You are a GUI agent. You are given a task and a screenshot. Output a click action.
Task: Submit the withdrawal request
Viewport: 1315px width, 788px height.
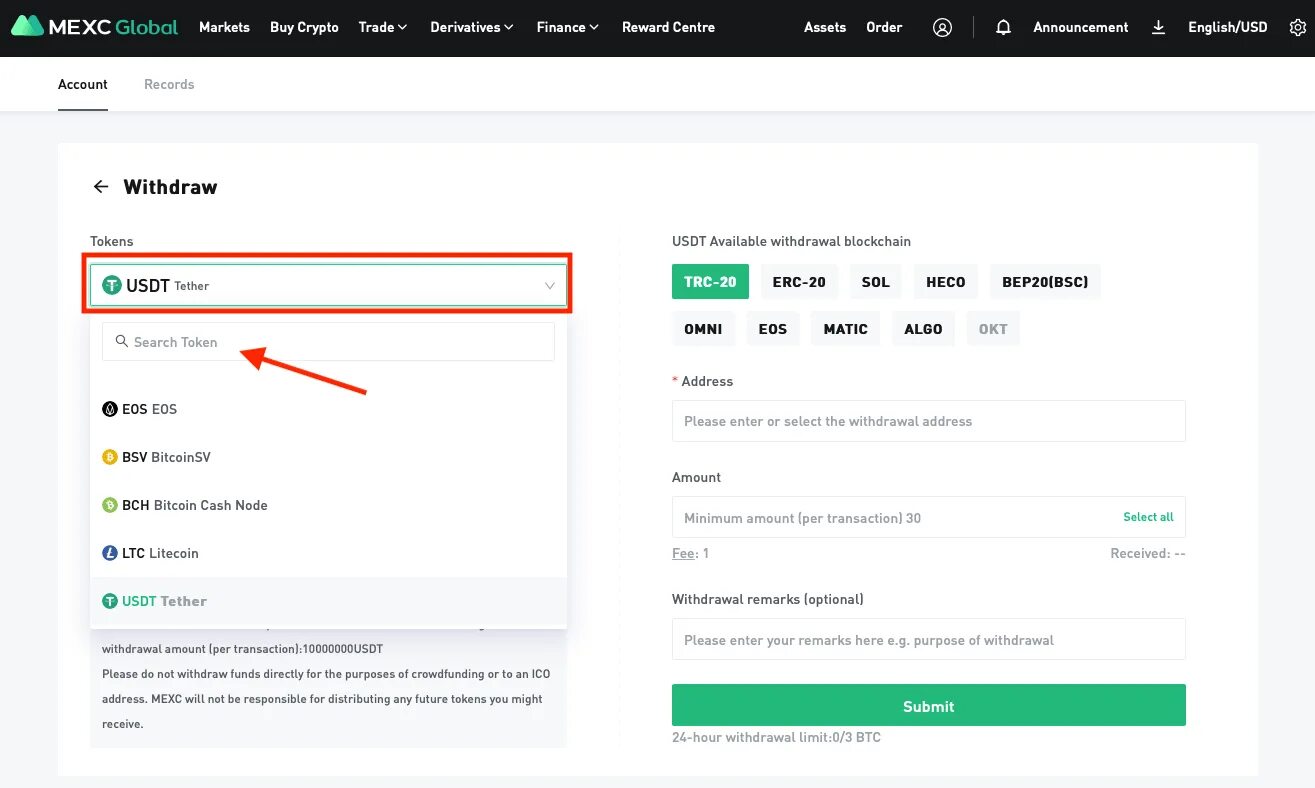[929, 706]
